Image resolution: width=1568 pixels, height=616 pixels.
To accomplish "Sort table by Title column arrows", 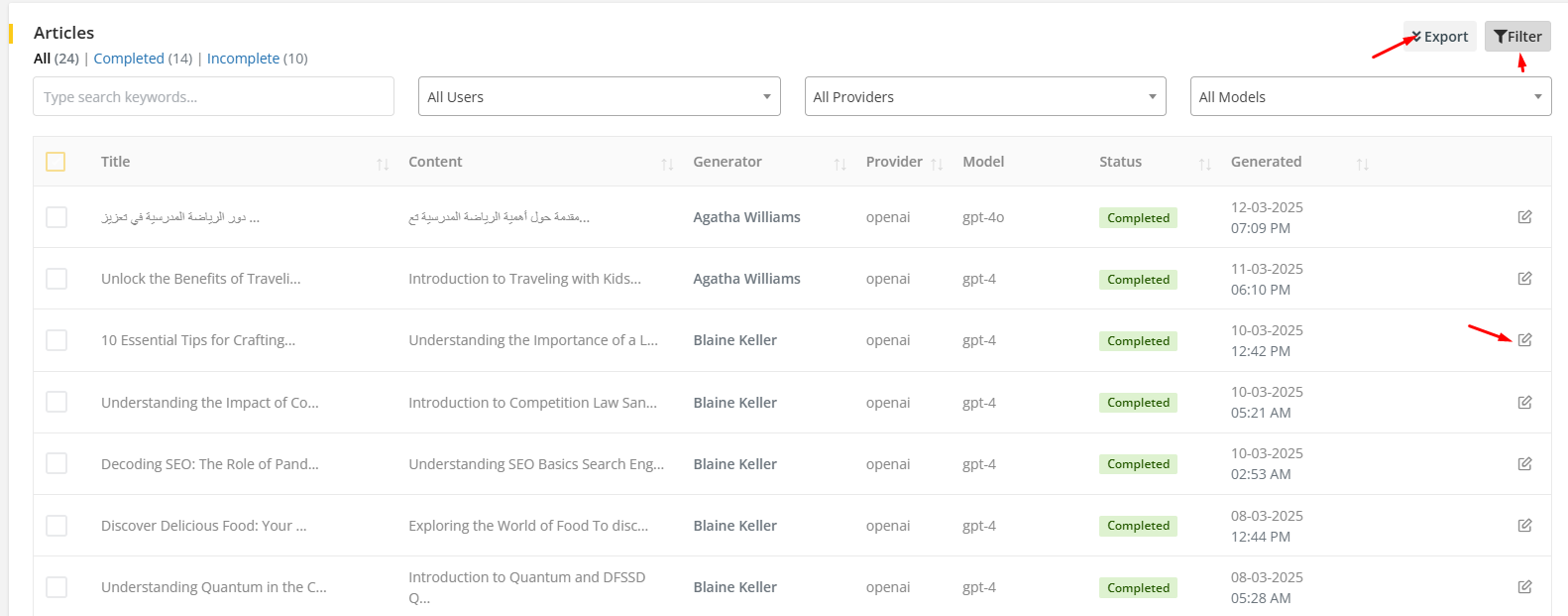I will (x=383, y=164).
